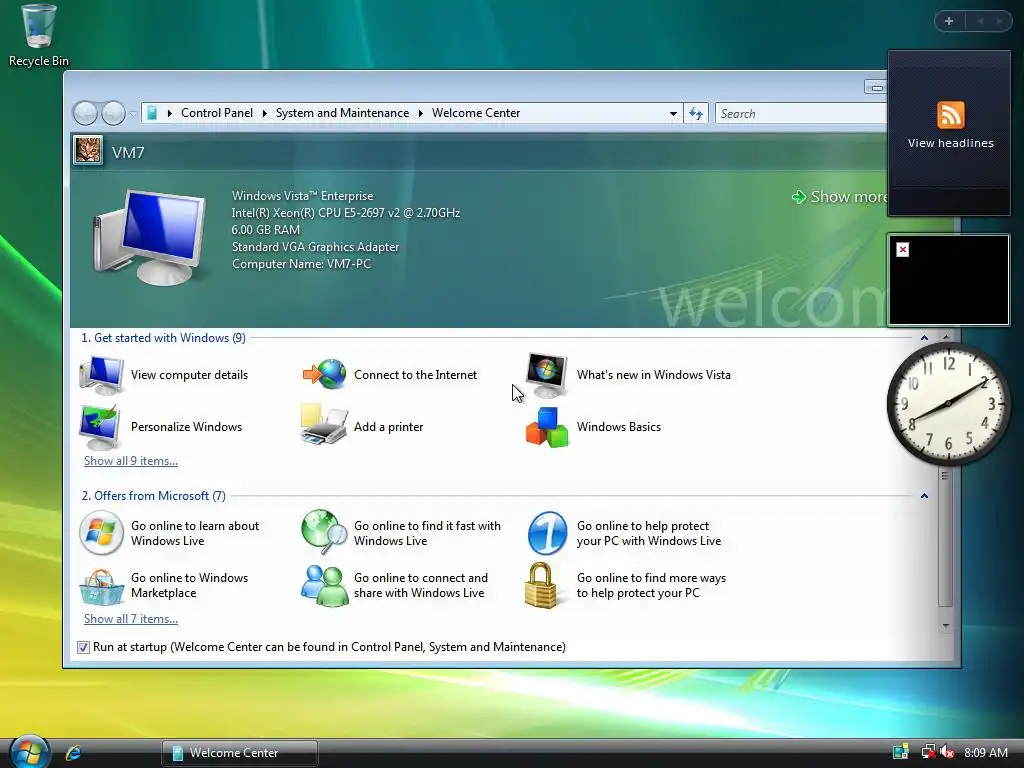Click the Forward navigation button
Screen dimensions: 1024x768
tap(113, 113)
